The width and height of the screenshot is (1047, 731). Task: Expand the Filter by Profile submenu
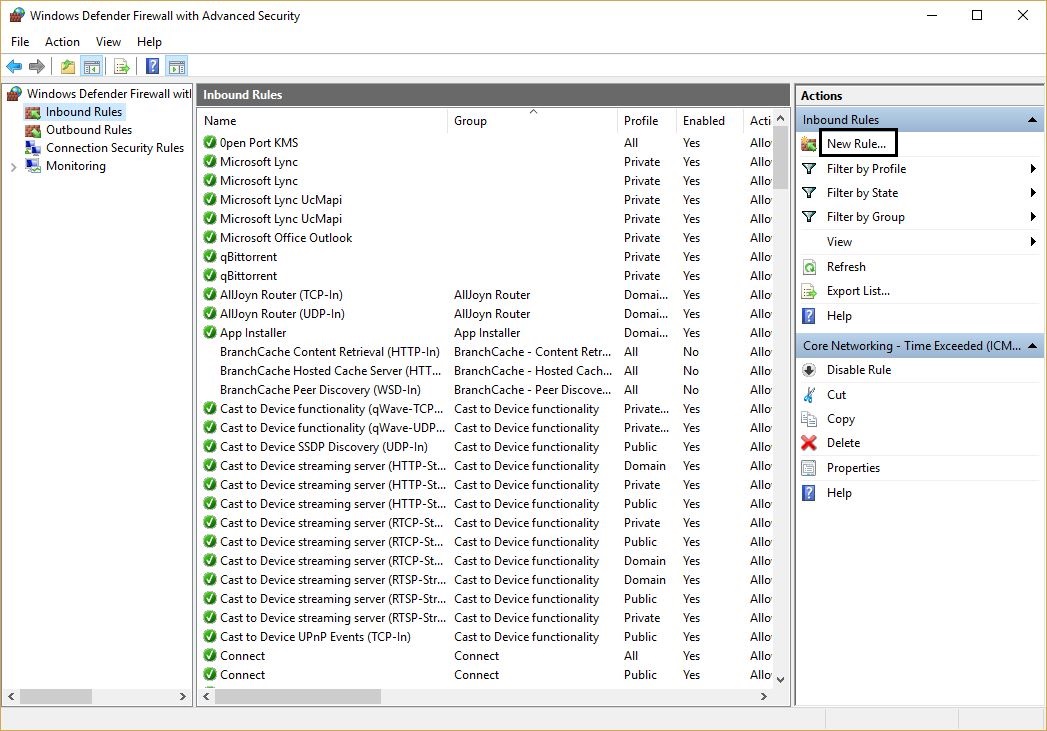[1032, 169]
